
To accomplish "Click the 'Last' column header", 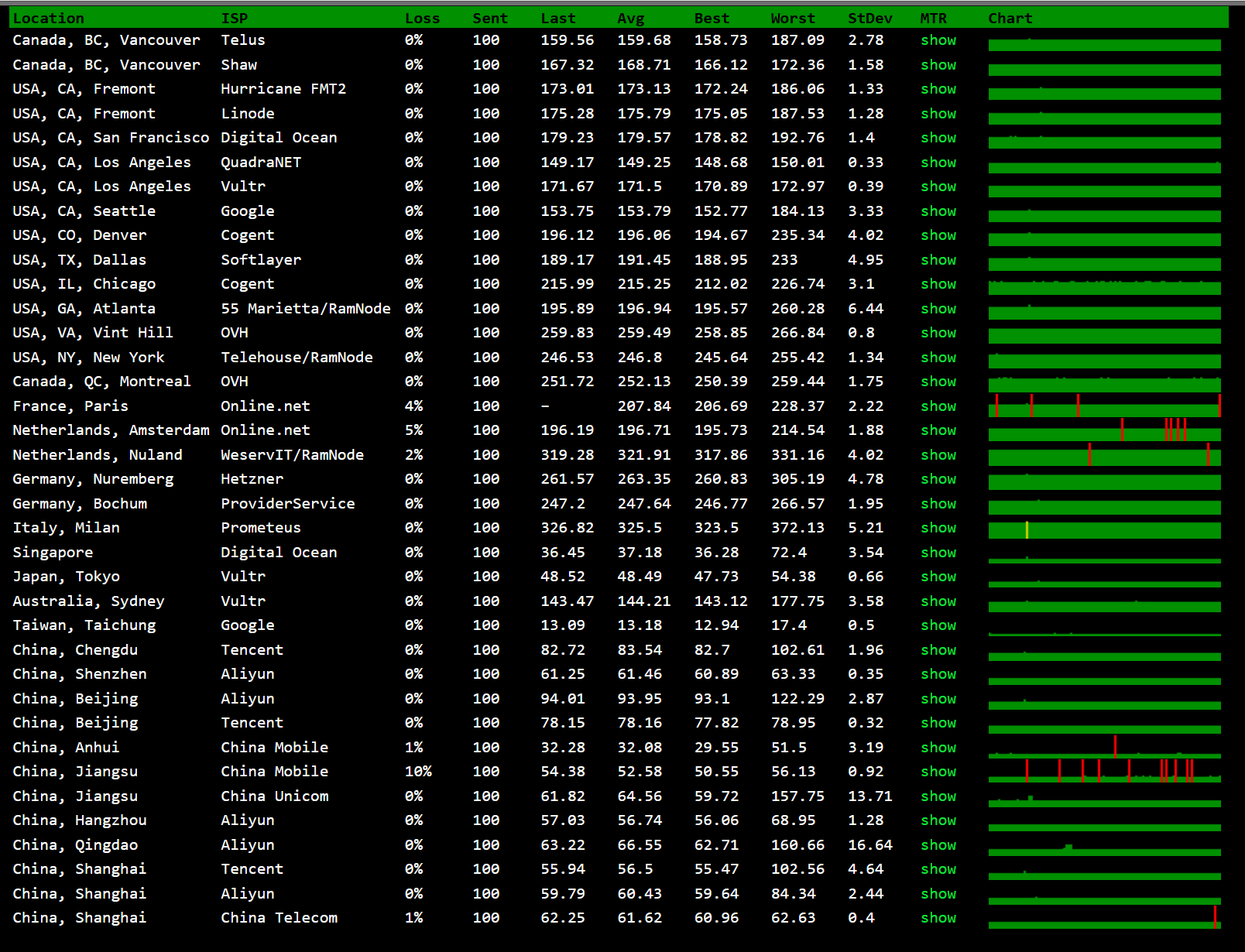I will pos(558,19).
